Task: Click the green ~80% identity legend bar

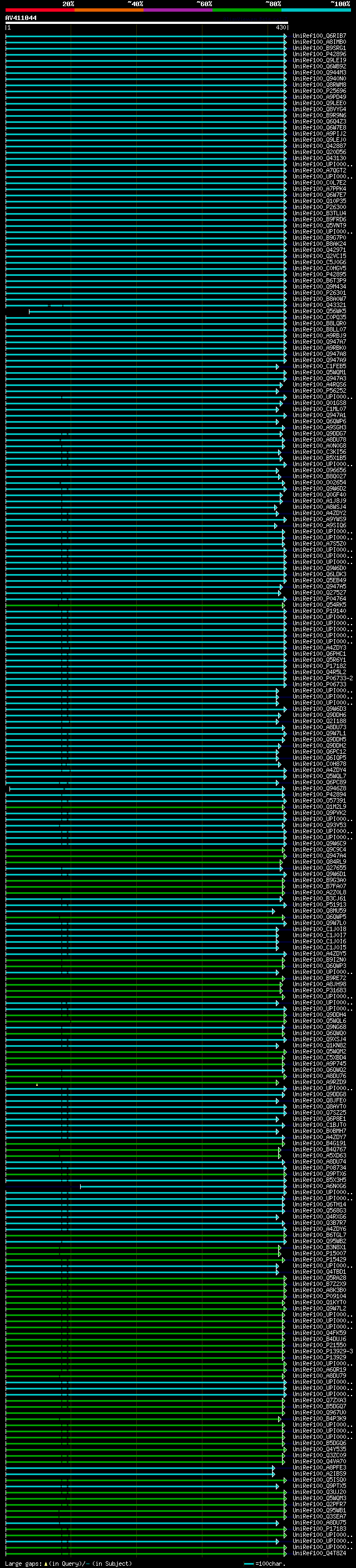Action: point(247,10)
